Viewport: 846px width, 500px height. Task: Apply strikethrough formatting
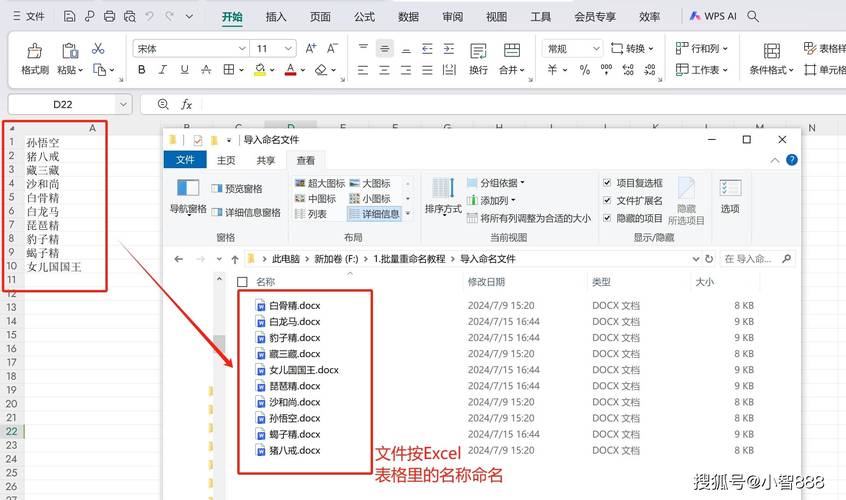click(206, 70)
